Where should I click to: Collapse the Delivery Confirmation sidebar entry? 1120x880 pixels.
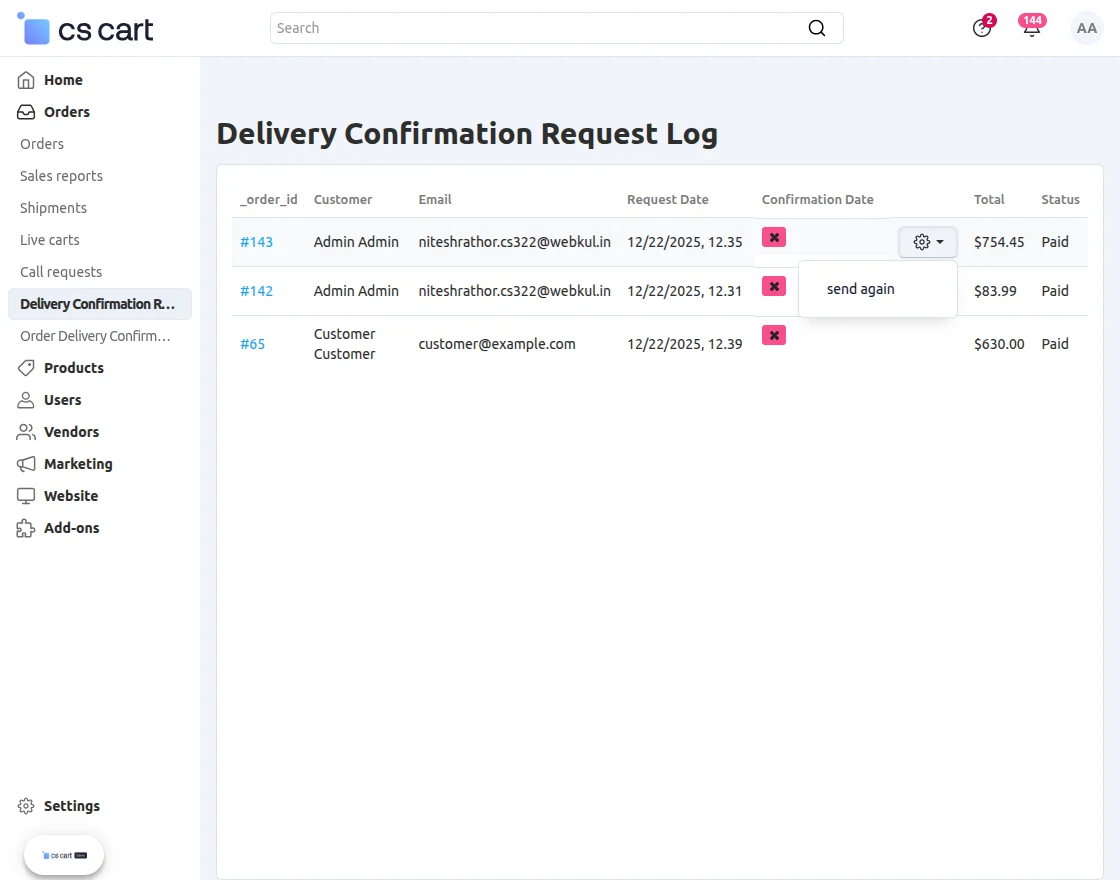tap(100, 304)
